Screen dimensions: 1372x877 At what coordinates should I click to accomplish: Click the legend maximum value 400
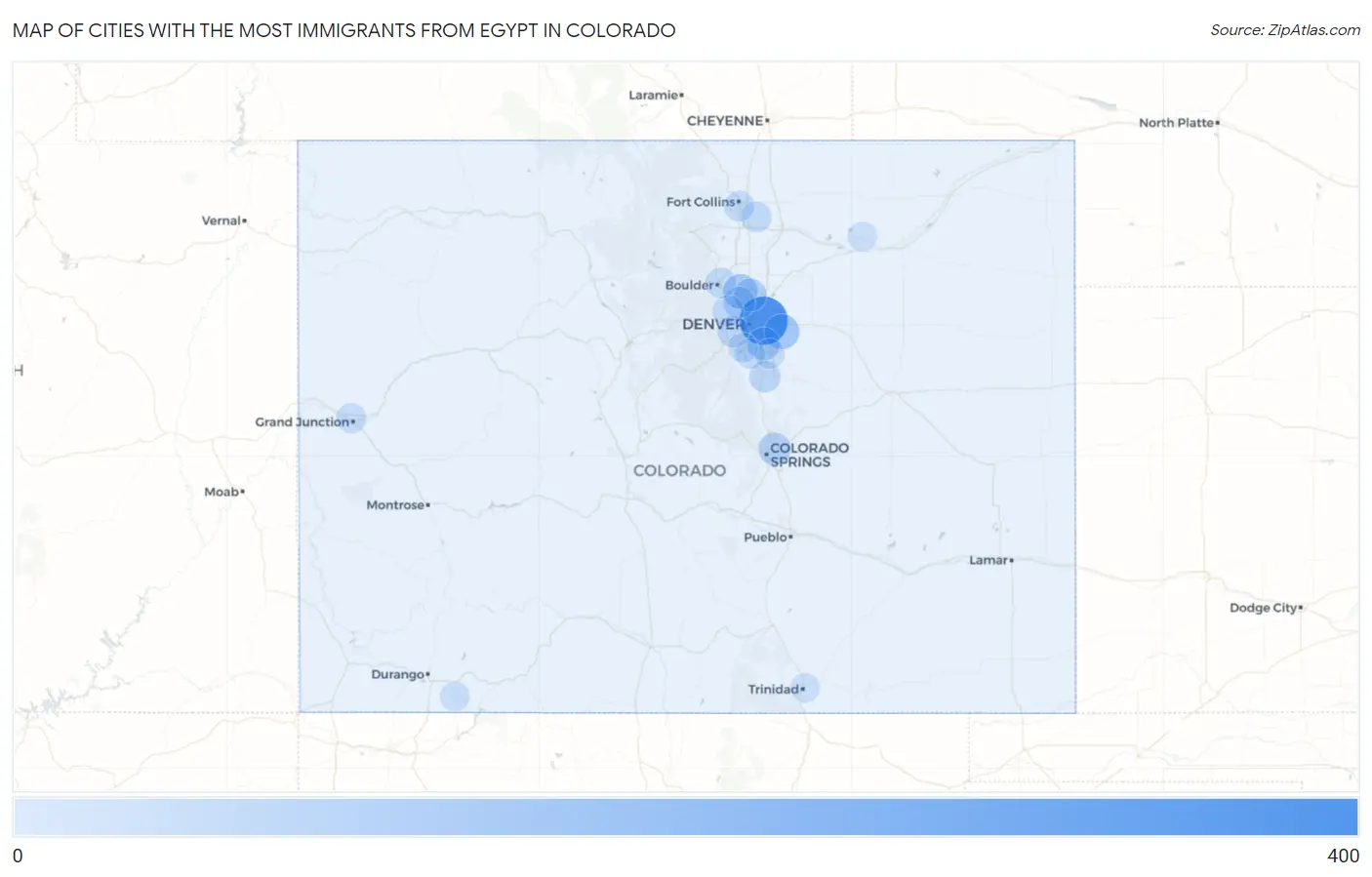[1343, 856]
